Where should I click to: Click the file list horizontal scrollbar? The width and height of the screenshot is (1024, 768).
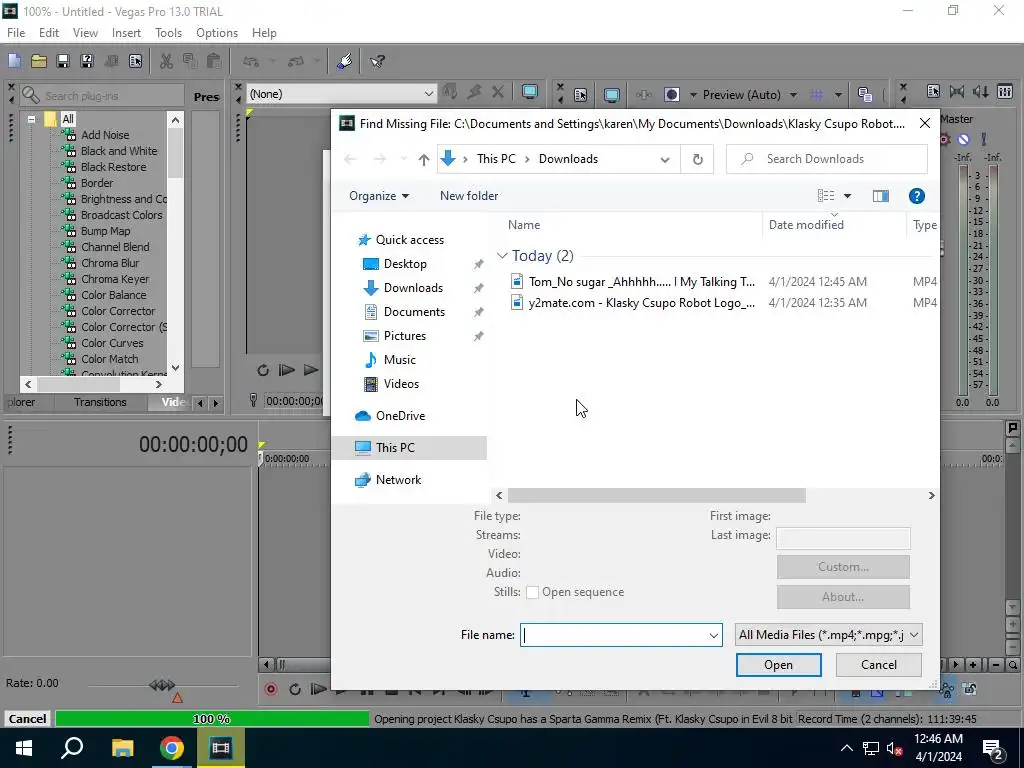point(656,496)
